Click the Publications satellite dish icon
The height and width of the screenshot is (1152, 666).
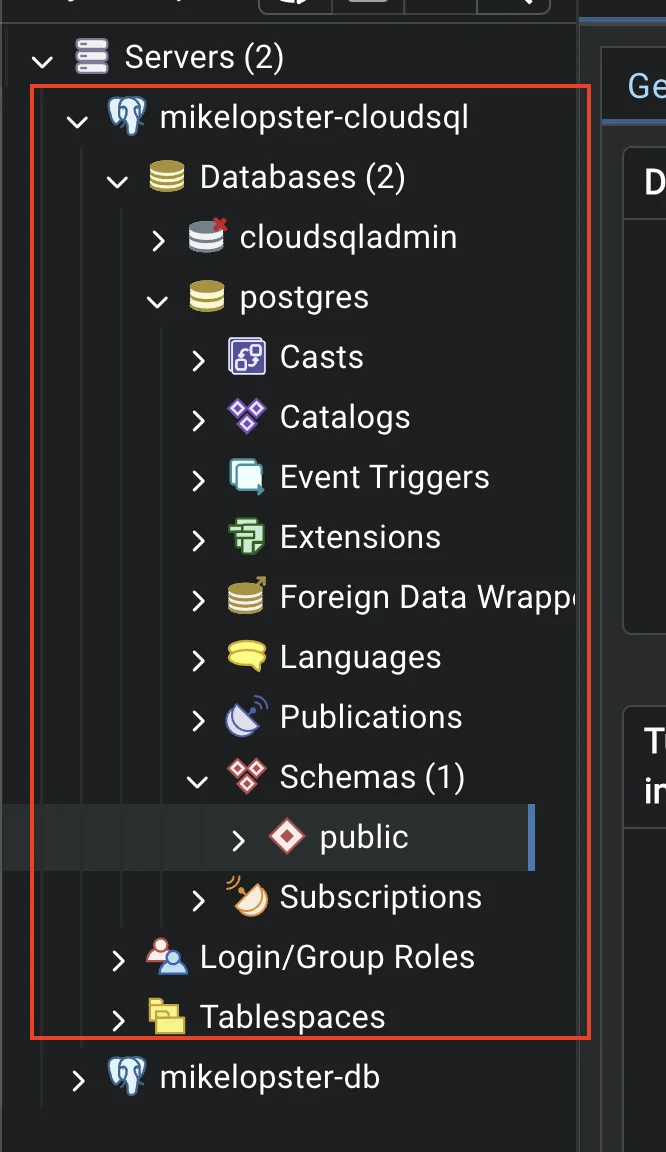pos(246,716)
